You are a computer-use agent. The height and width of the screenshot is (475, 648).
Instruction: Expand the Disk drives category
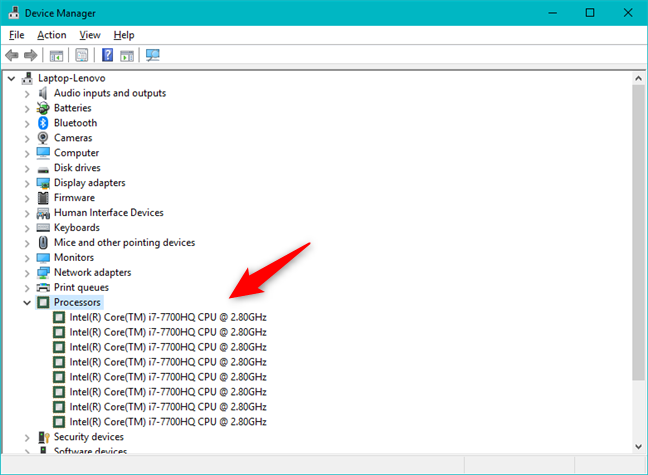[x=27, y=169]
